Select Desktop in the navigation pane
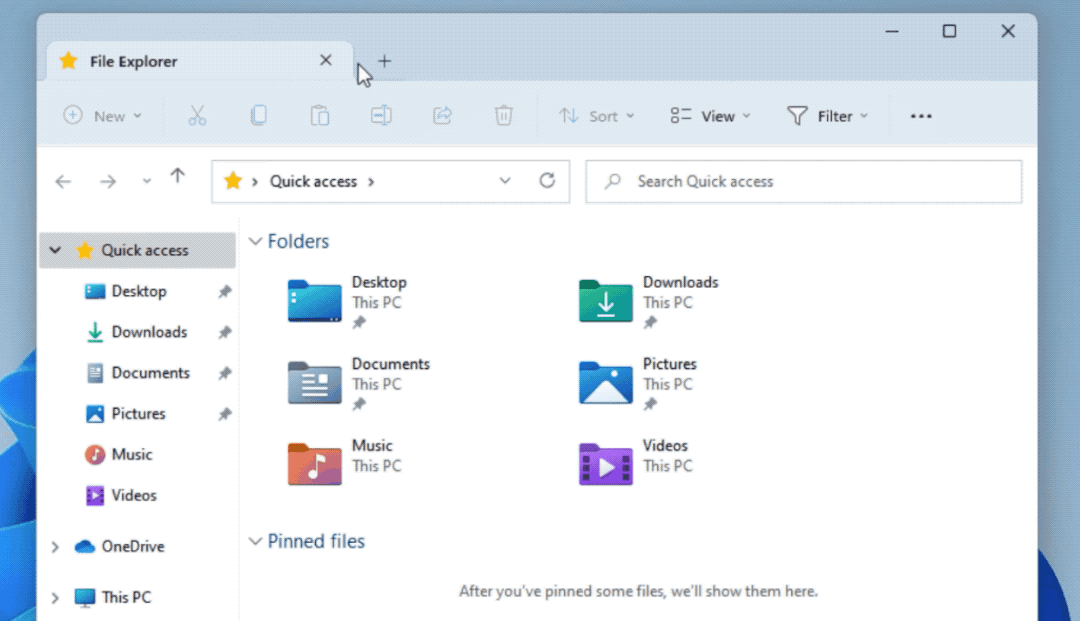This screenshot has height=621, width=1080. 138,291
